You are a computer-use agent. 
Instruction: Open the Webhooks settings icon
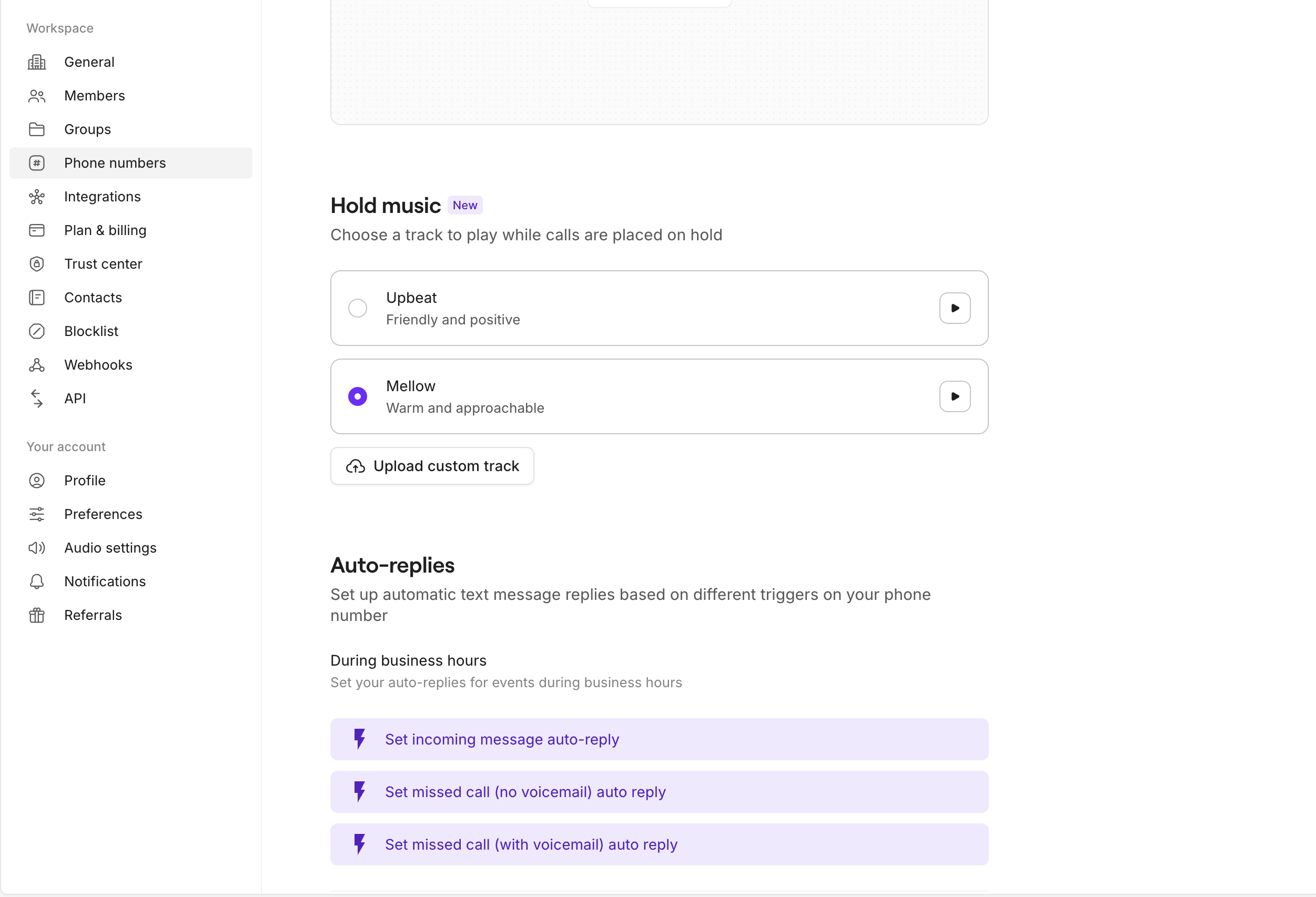click(37, 364)
